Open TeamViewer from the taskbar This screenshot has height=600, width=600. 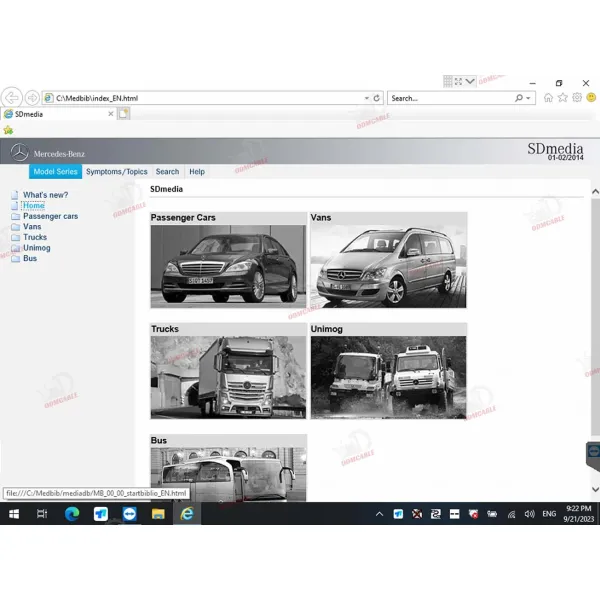click(x=129, y=514)
